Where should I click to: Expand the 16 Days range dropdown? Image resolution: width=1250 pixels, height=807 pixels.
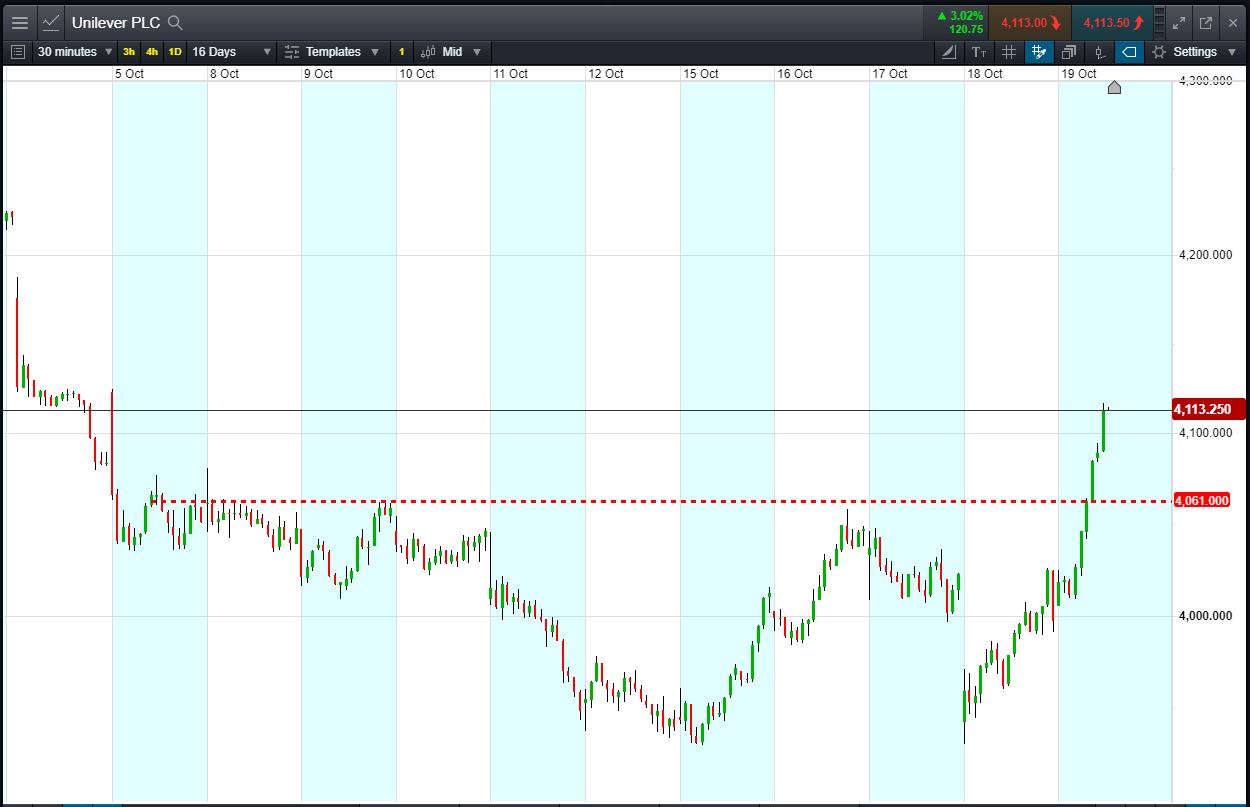click(231, 51)
